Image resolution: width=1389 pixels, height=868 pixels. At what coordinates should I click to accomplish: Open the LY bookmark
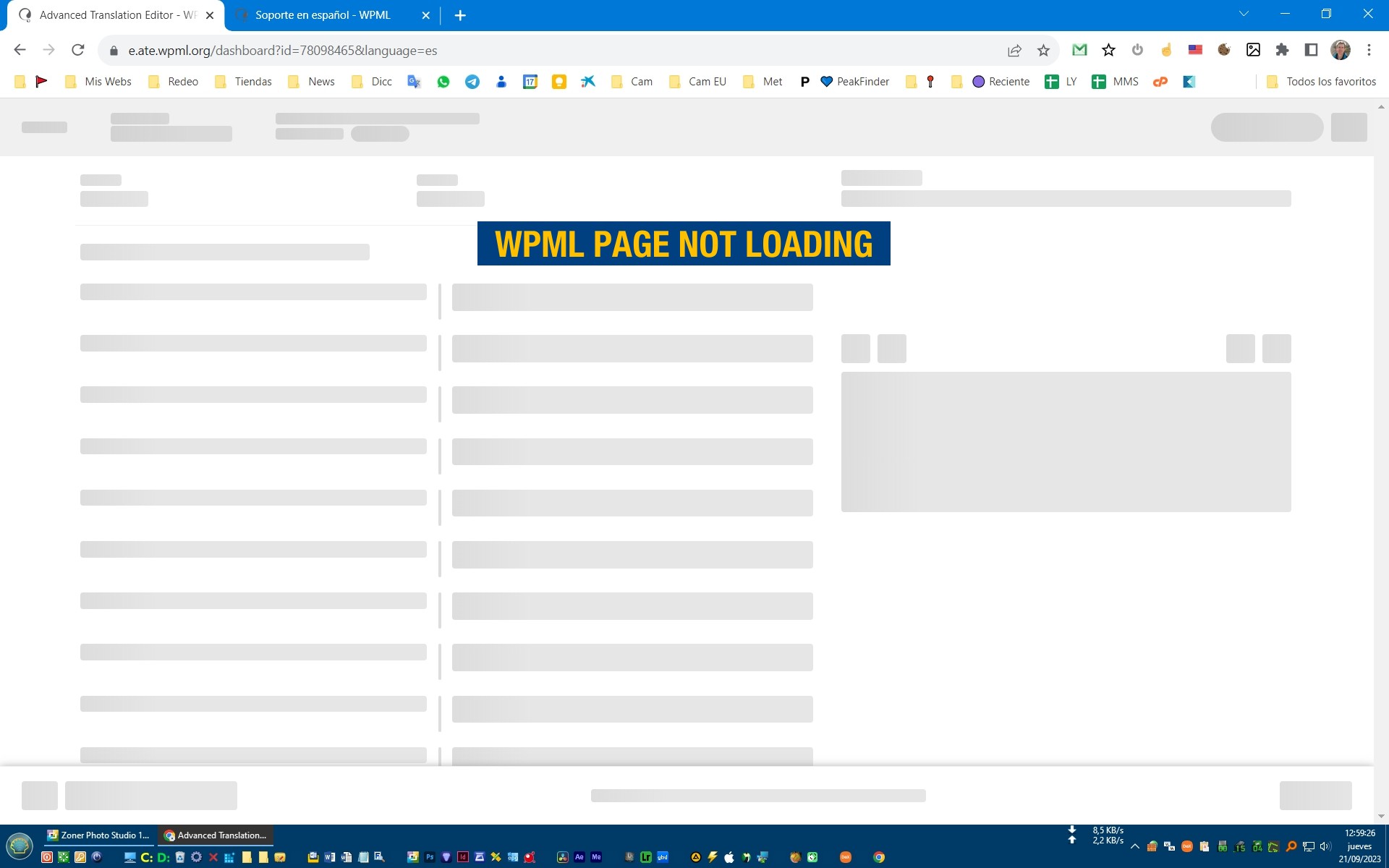[1061, 82]
